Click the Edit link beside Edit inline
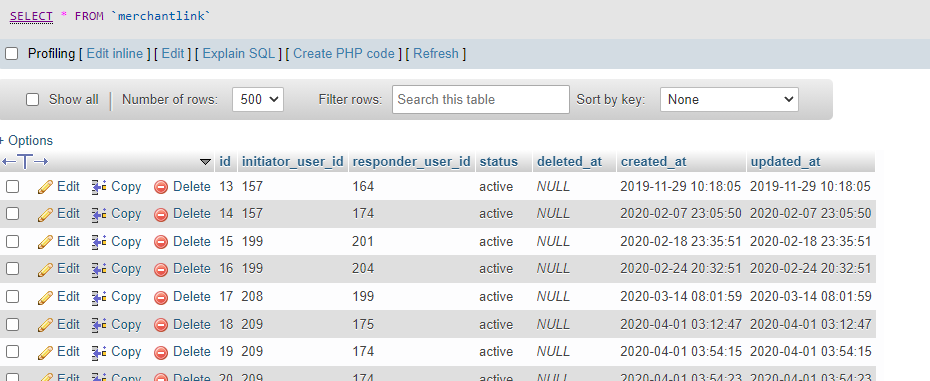Screen dimensions: 930x381 173,54
